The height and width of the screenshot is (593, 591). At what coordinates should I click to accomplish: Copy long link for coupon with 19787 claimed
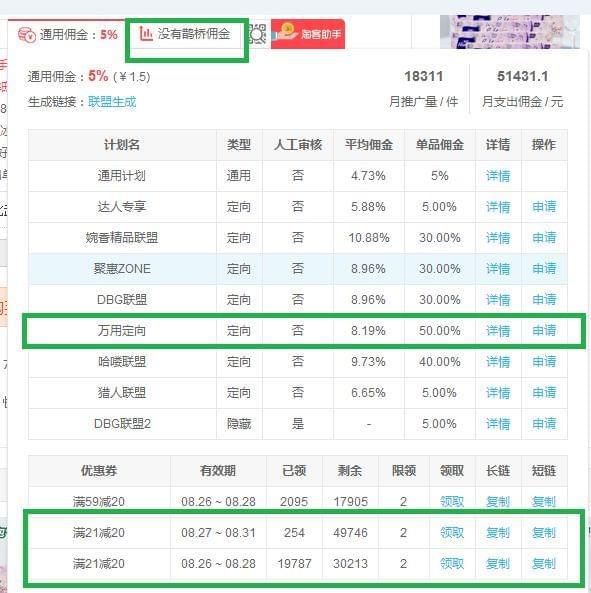click(498, 564)
